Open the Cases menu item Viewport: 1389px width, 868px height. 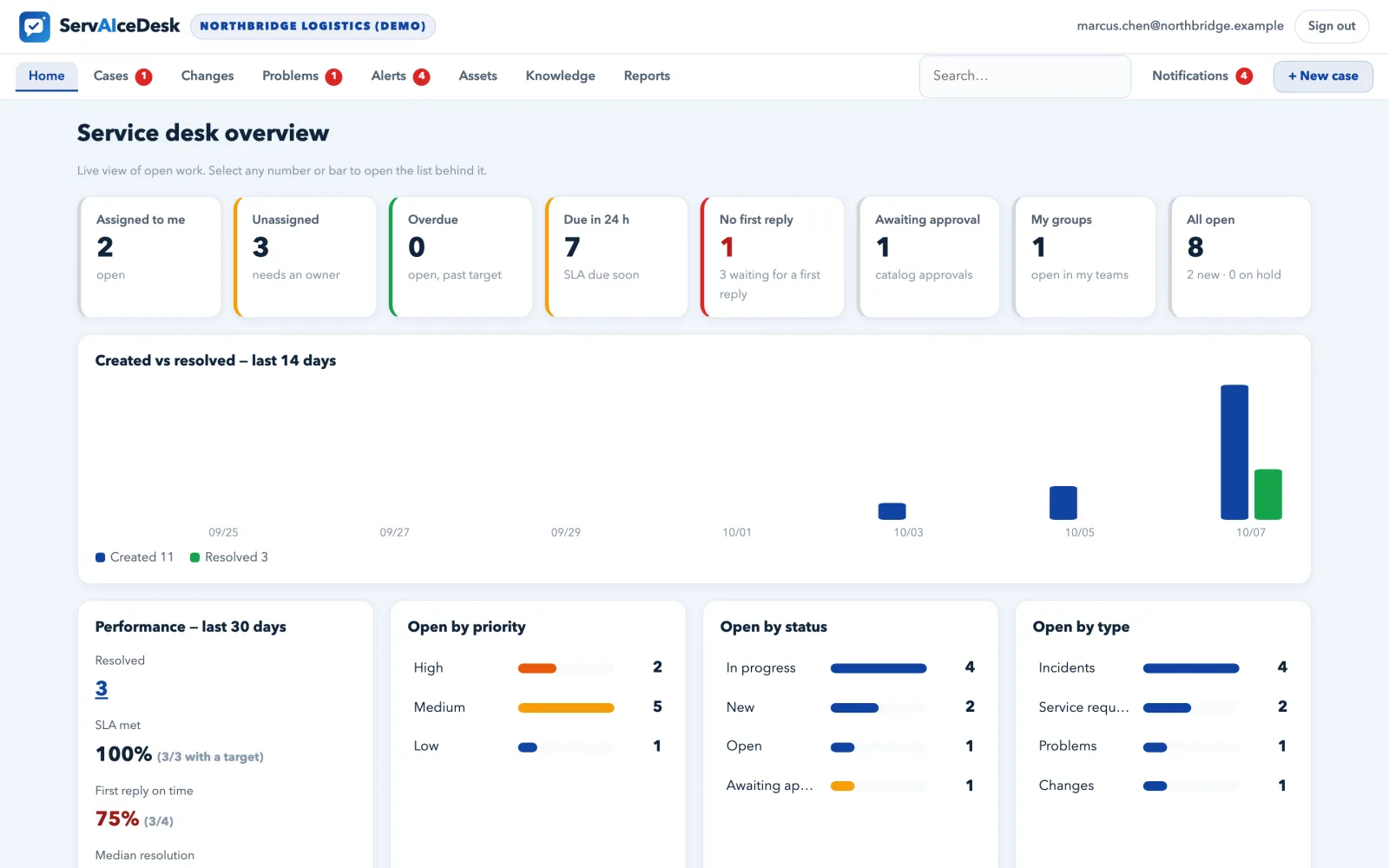[x=122, y=76]
